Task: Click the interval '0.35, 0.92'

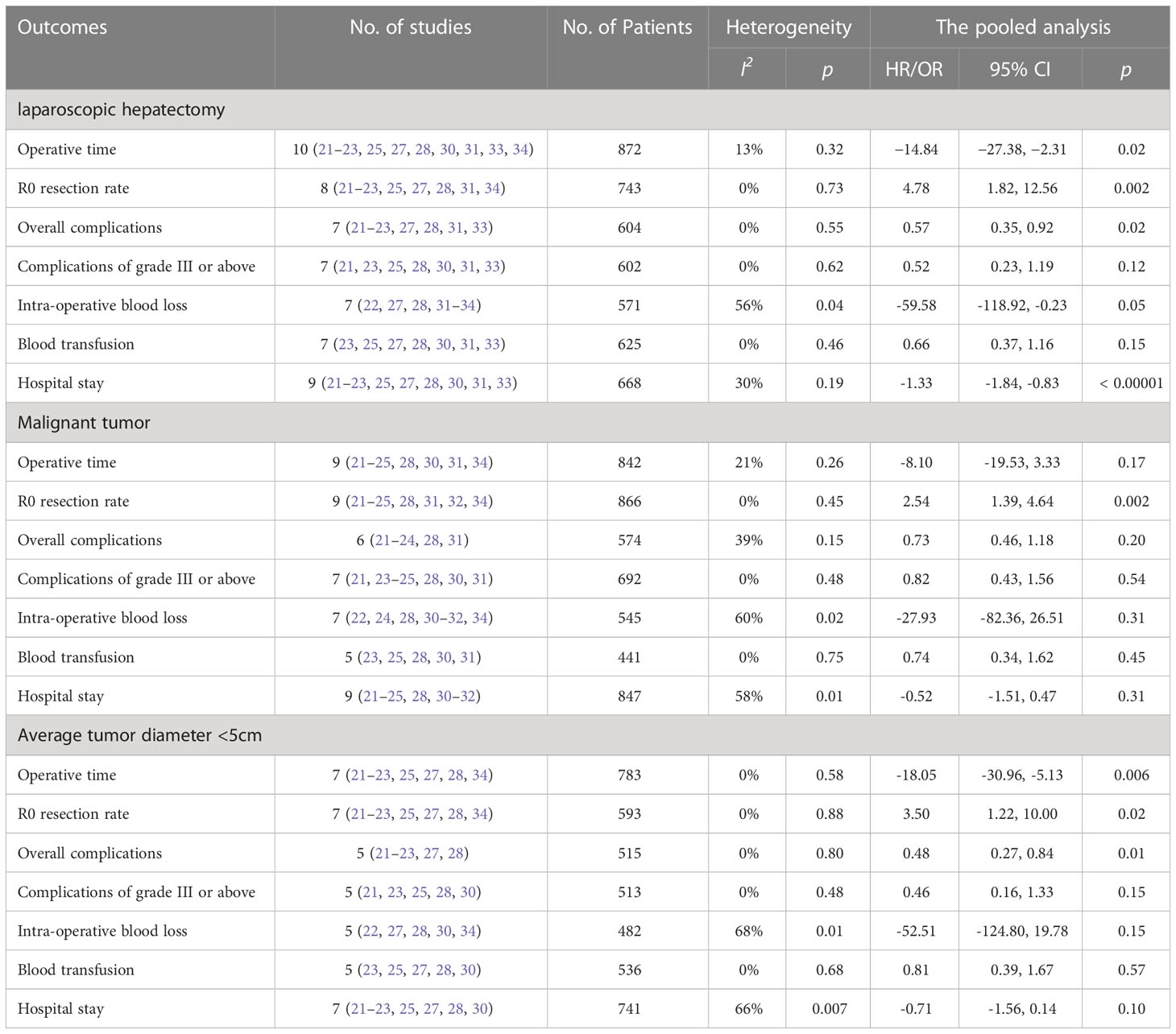Action: [x=1022, y=228]
